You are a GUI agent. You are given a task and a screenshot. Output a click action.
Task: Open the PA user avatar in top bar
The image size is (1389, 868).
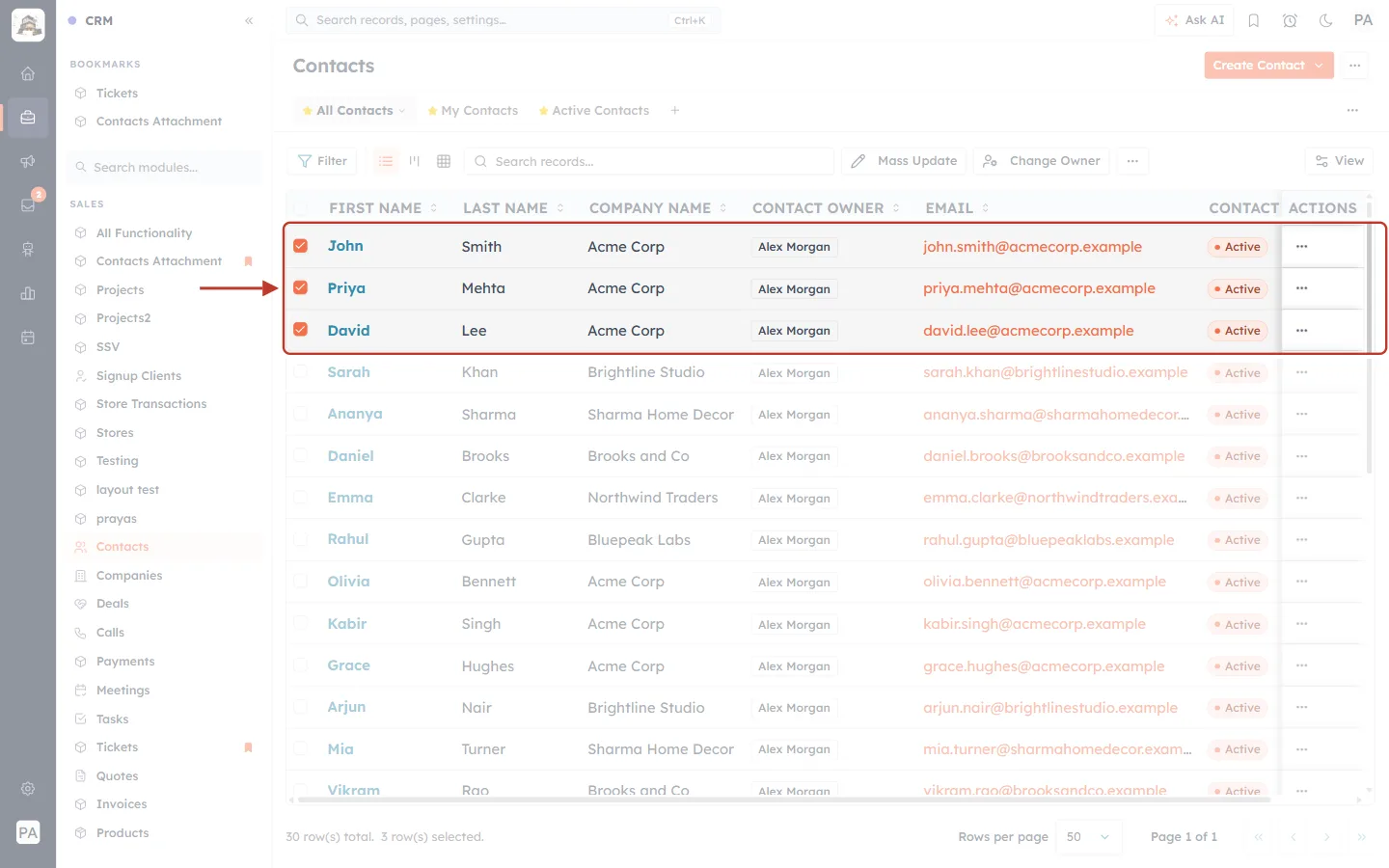click(1363, 20)
